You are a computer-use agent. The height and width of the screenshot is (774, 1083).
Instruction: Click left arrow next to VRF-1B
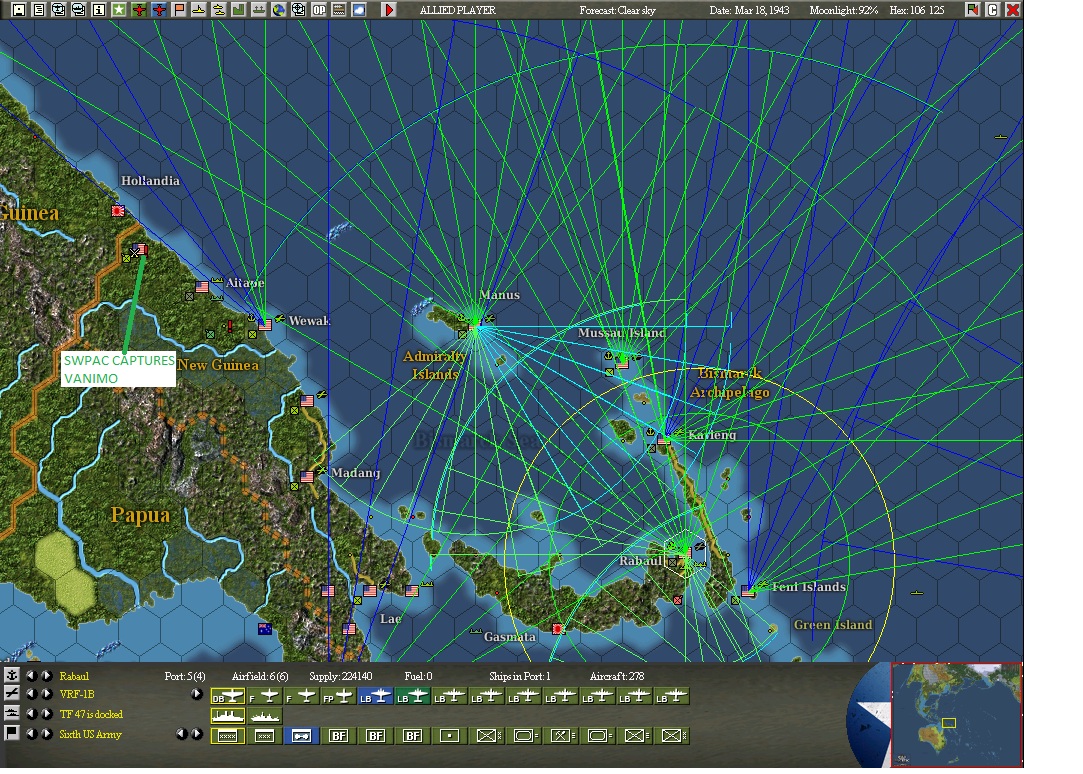(31, 694)
